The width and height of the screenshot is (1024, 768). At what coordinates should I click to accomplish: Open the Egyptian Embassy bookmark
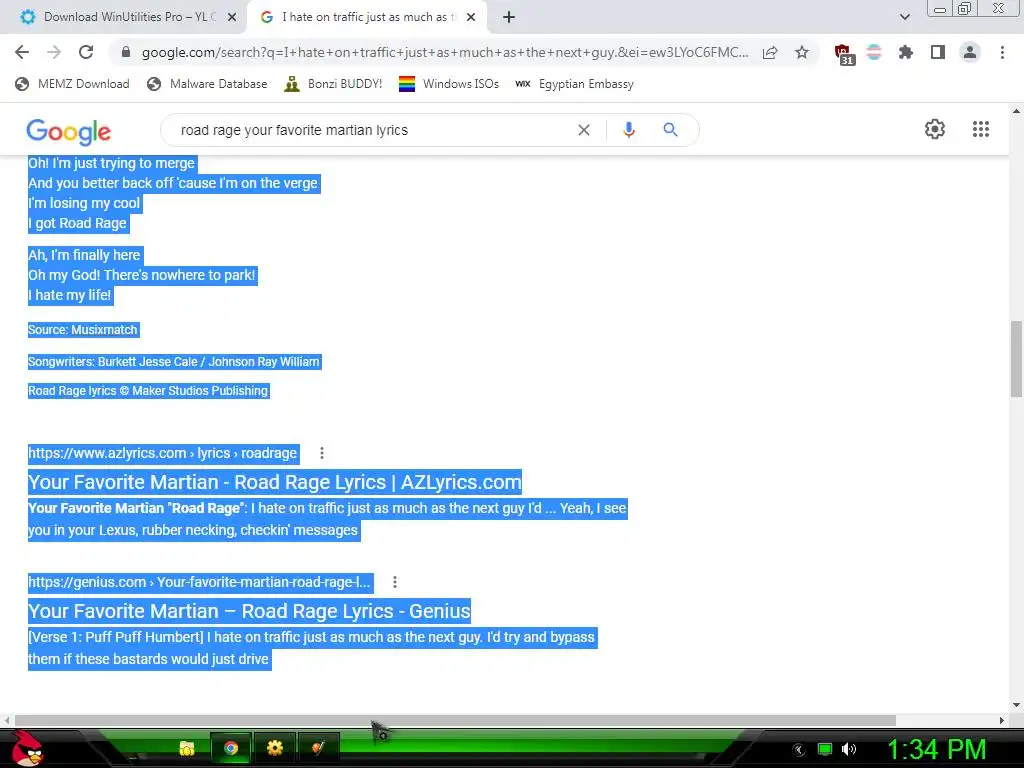pyautogui.click(x=575, y=84)
